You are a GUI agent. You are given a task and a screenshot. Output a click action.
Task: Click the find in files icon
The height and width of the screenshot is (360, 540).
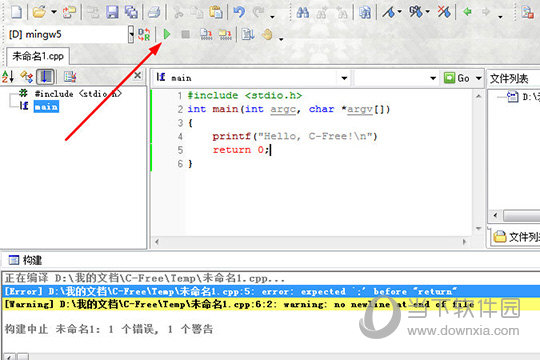(365, 12)
